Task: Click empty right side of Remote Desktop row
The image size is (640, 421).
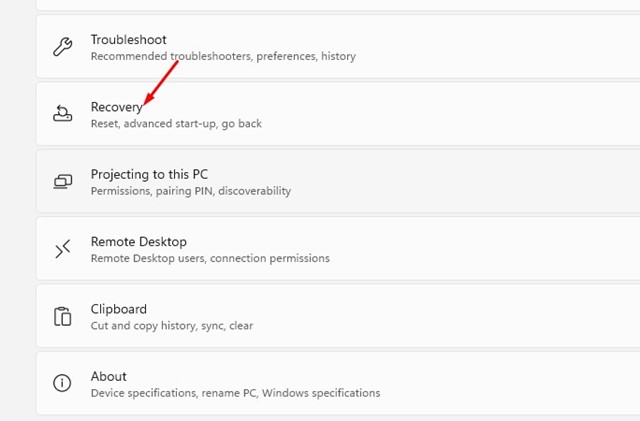Action: pyautogui.click(x=500, y=249)
